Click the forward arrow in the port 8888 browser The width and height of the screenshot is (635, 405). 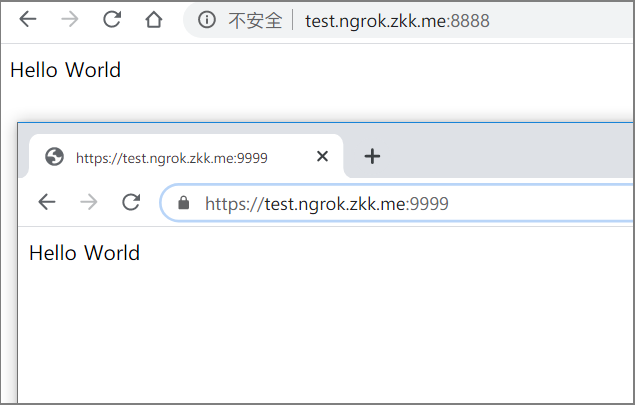click(x=70, y=20)
